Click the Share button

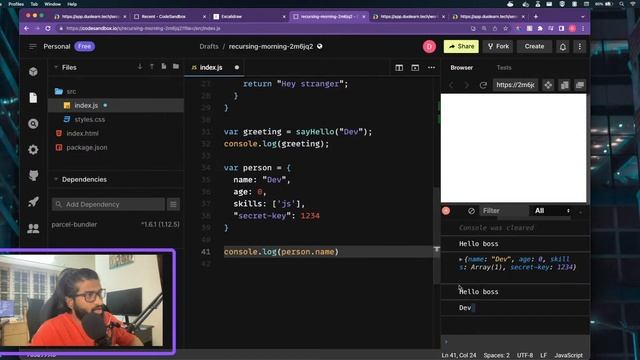[x=461, y=47]
